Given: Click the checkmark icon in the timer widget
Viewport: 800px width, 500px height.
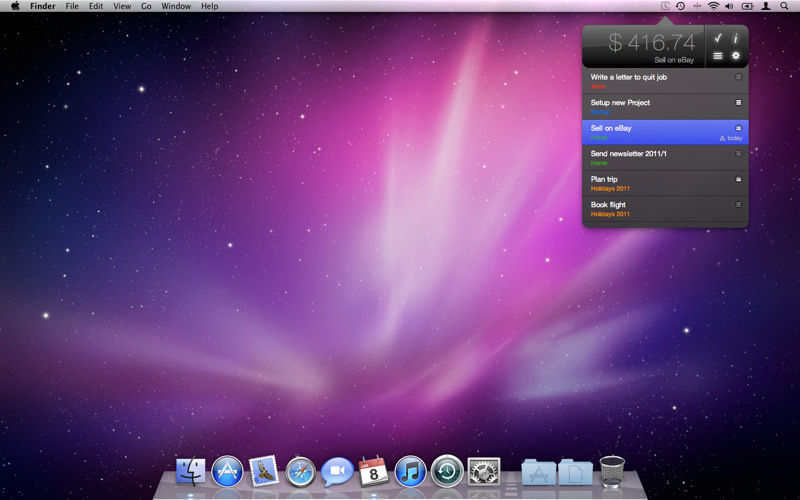Looking at the screenshot, I should [717, 38].
